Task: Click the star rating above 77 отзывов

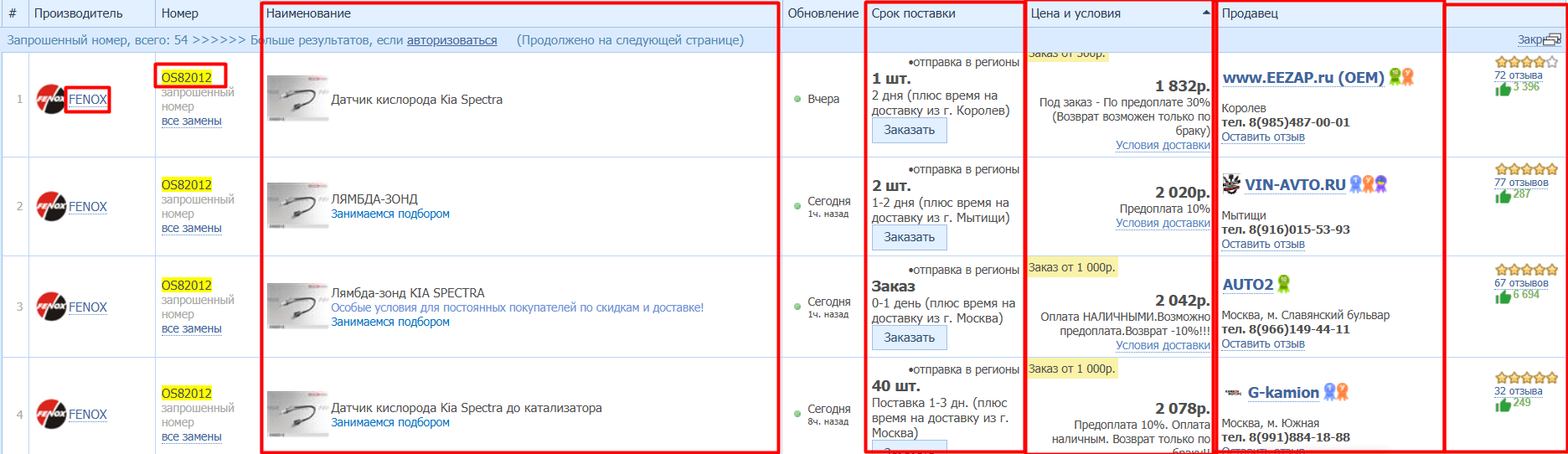Action: pyautogui.click(x=1526, y=169)
